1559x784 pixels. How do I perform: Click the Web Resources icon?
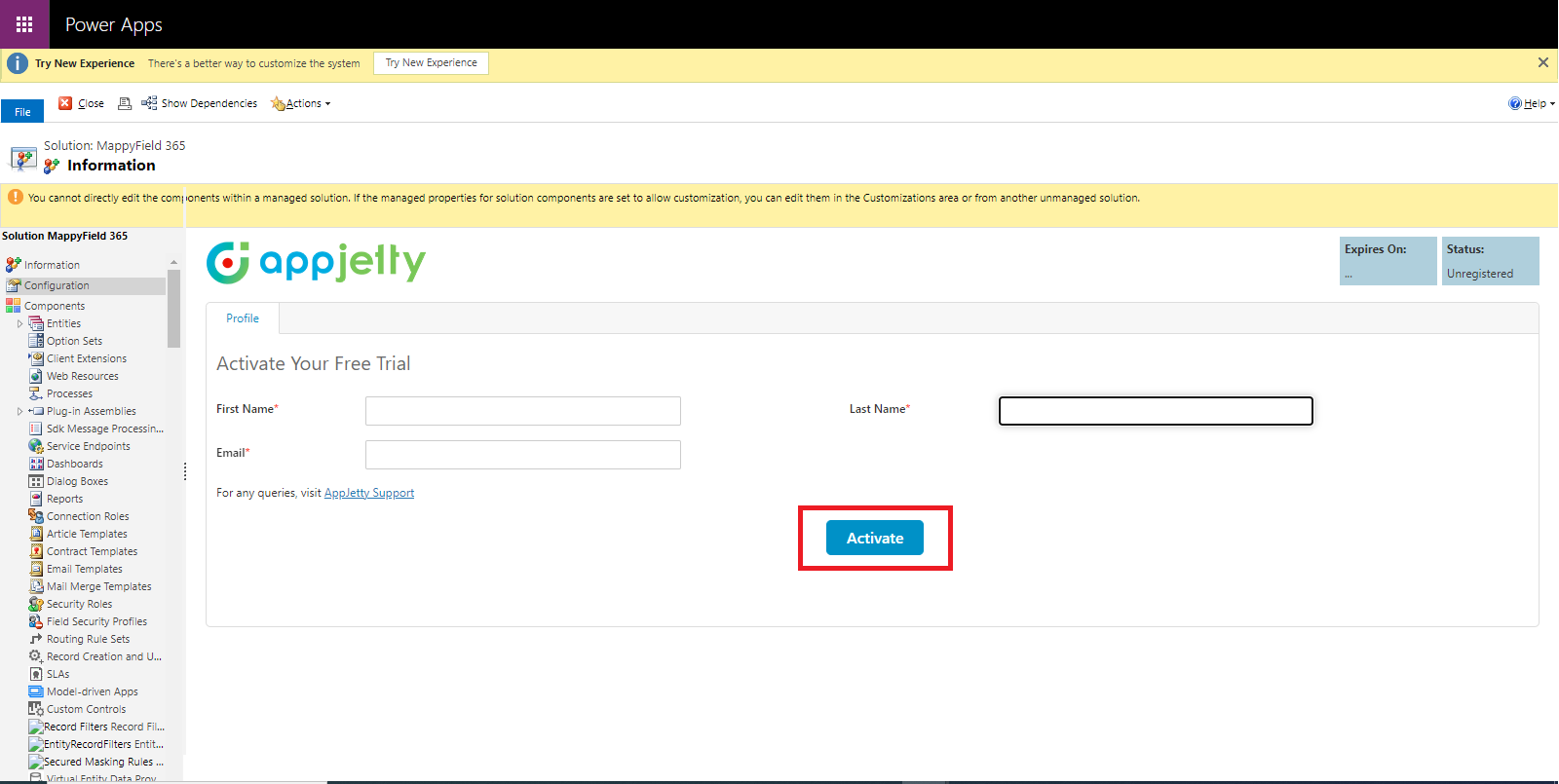click(36, 376)
